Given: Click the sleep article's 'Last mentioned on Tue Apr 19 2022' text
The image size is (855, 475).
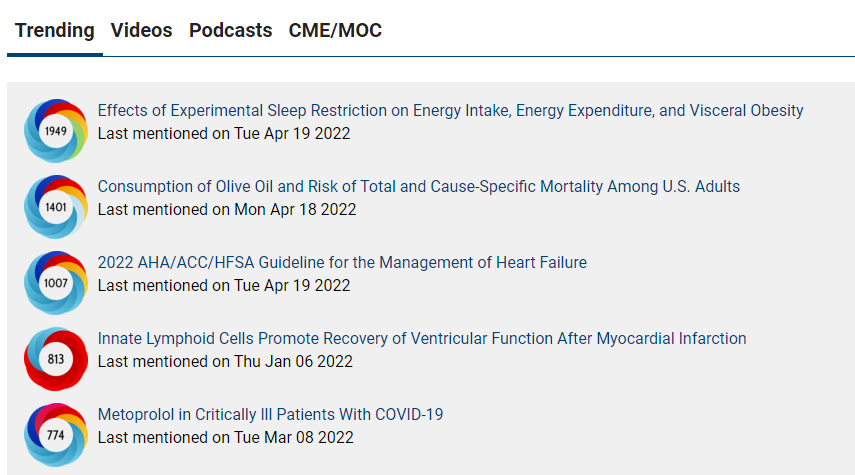Looking at the screenshot, I should (224, 134).
